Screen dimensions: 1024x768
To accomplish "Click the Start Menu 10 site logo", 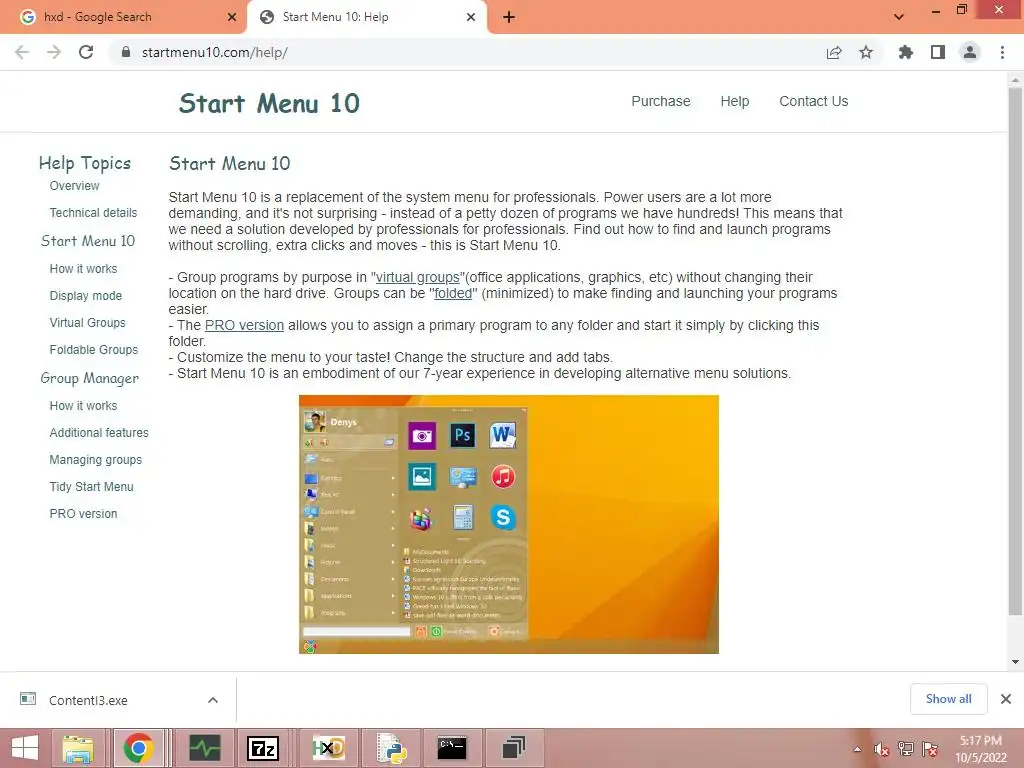I will coord(269,103).
